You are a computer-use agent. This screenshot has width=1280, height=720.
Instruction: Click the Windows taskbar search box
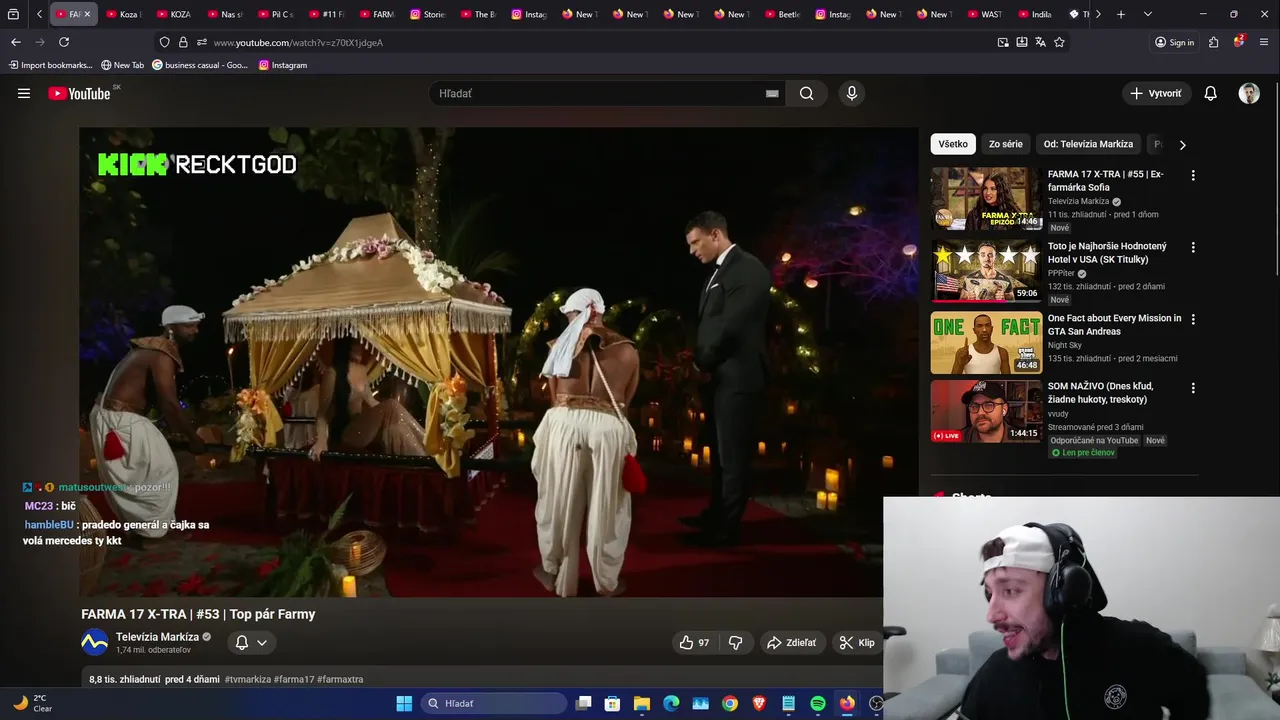(x=493, y=703)
